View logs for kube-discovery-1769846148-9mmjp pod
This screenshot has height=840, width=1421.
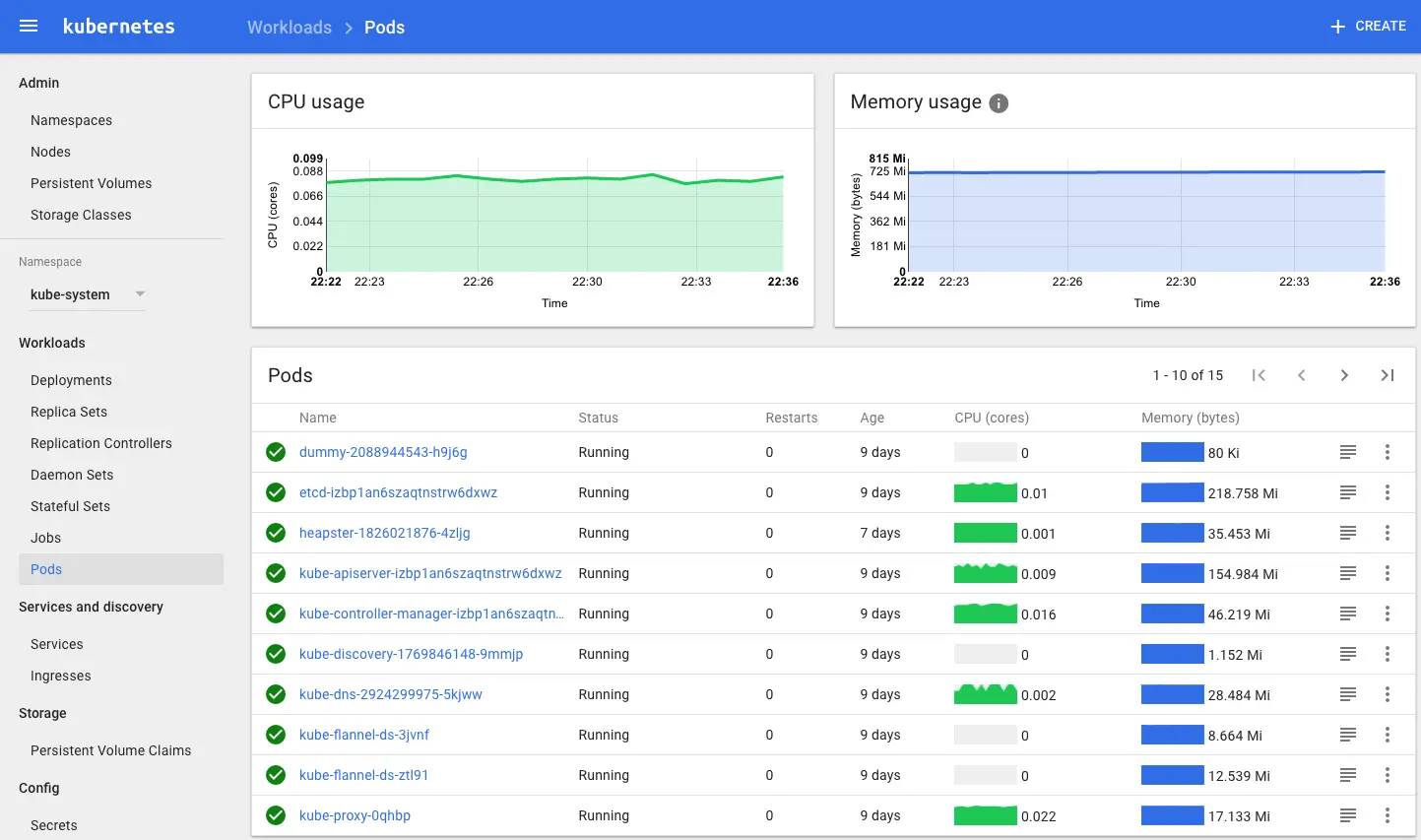point(1348,654)
